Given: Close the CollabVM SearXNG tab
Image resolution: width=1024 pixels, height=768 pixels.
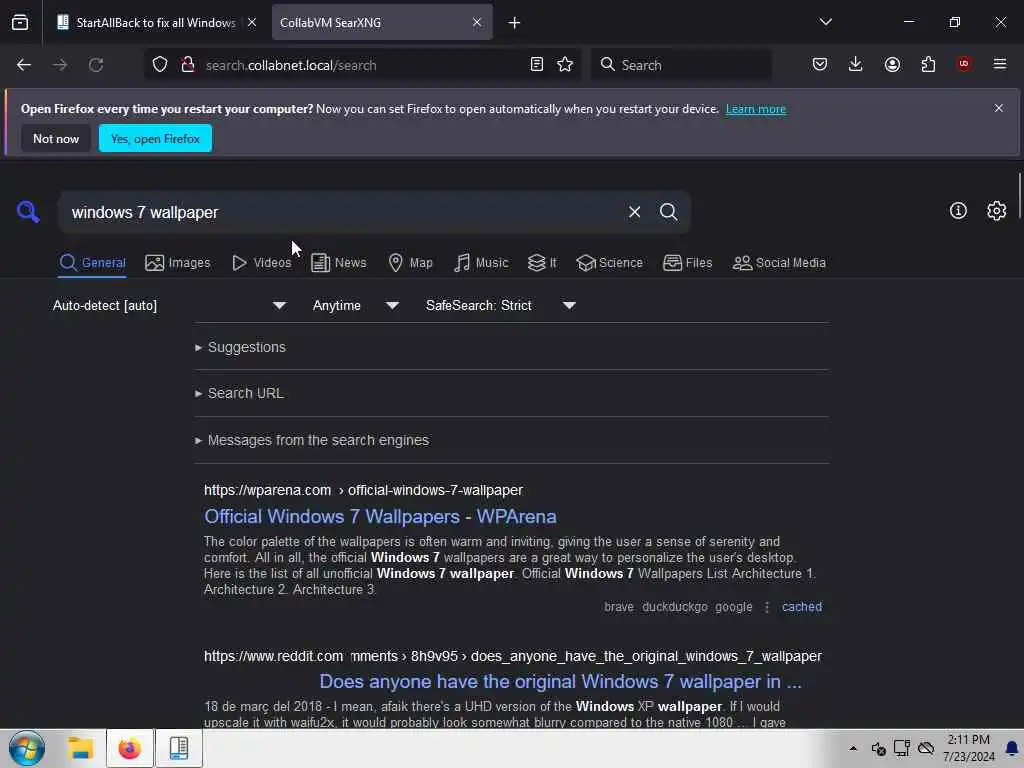Looking at the screenshot, I should coord(477,22).
